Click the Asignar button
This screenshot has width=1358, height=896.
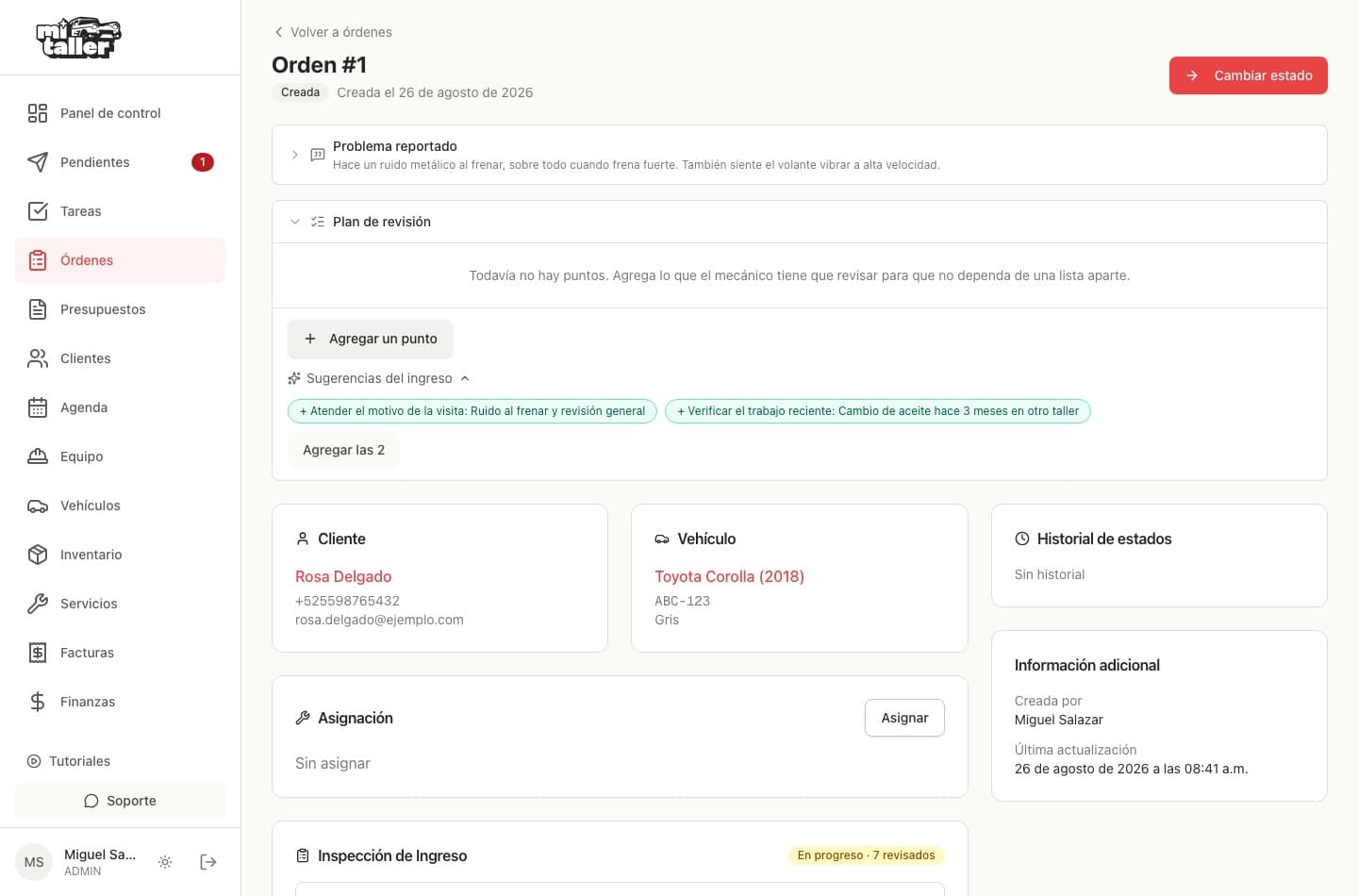click(904, 718)
